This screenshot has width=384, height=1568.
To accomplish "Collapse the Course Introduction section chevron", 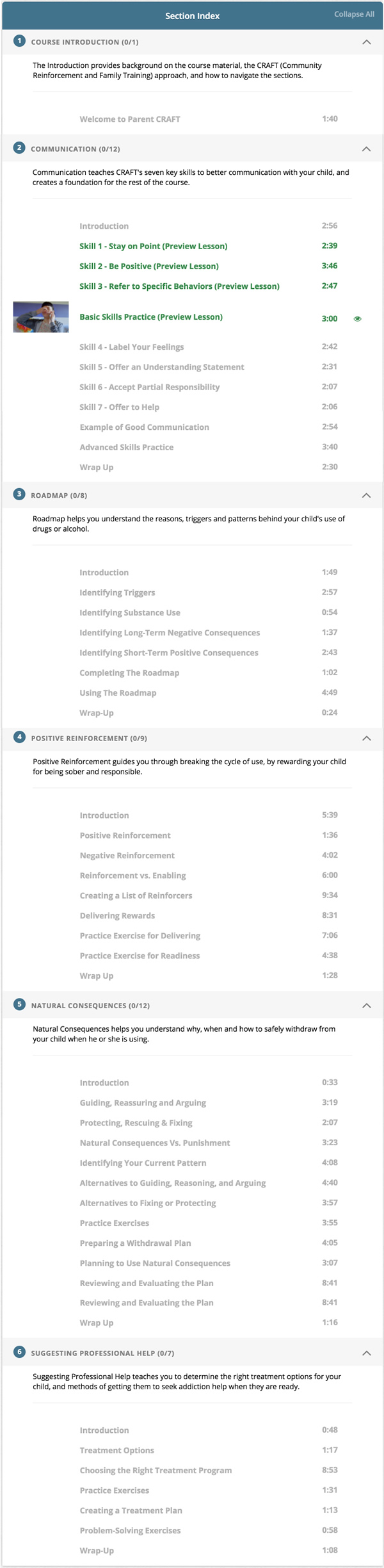I will click(366, 42).
